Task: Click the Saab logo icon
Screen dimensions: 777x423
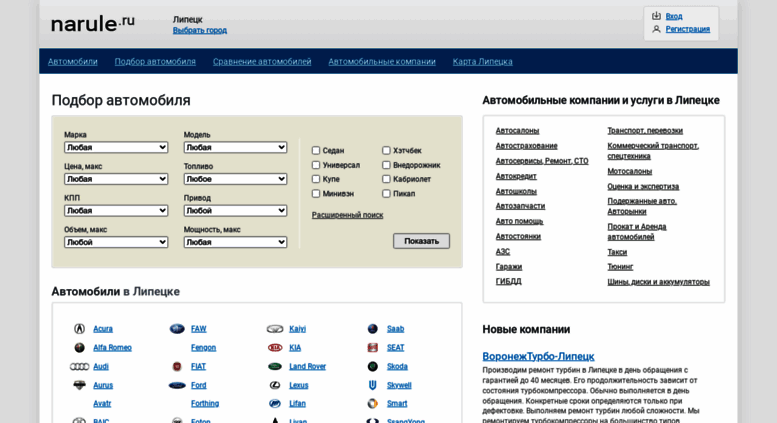Action: pos(373,328)
